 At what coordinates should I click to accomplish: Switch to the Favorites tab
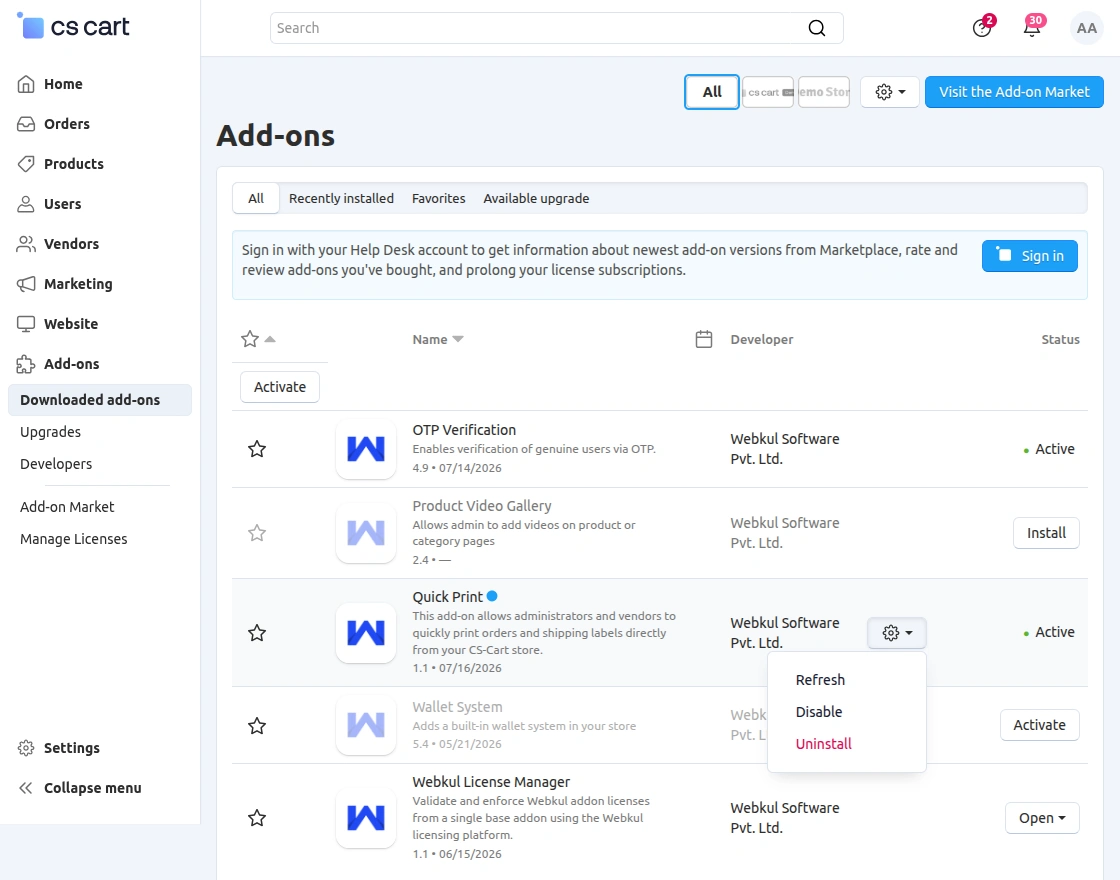click(439, 199)
